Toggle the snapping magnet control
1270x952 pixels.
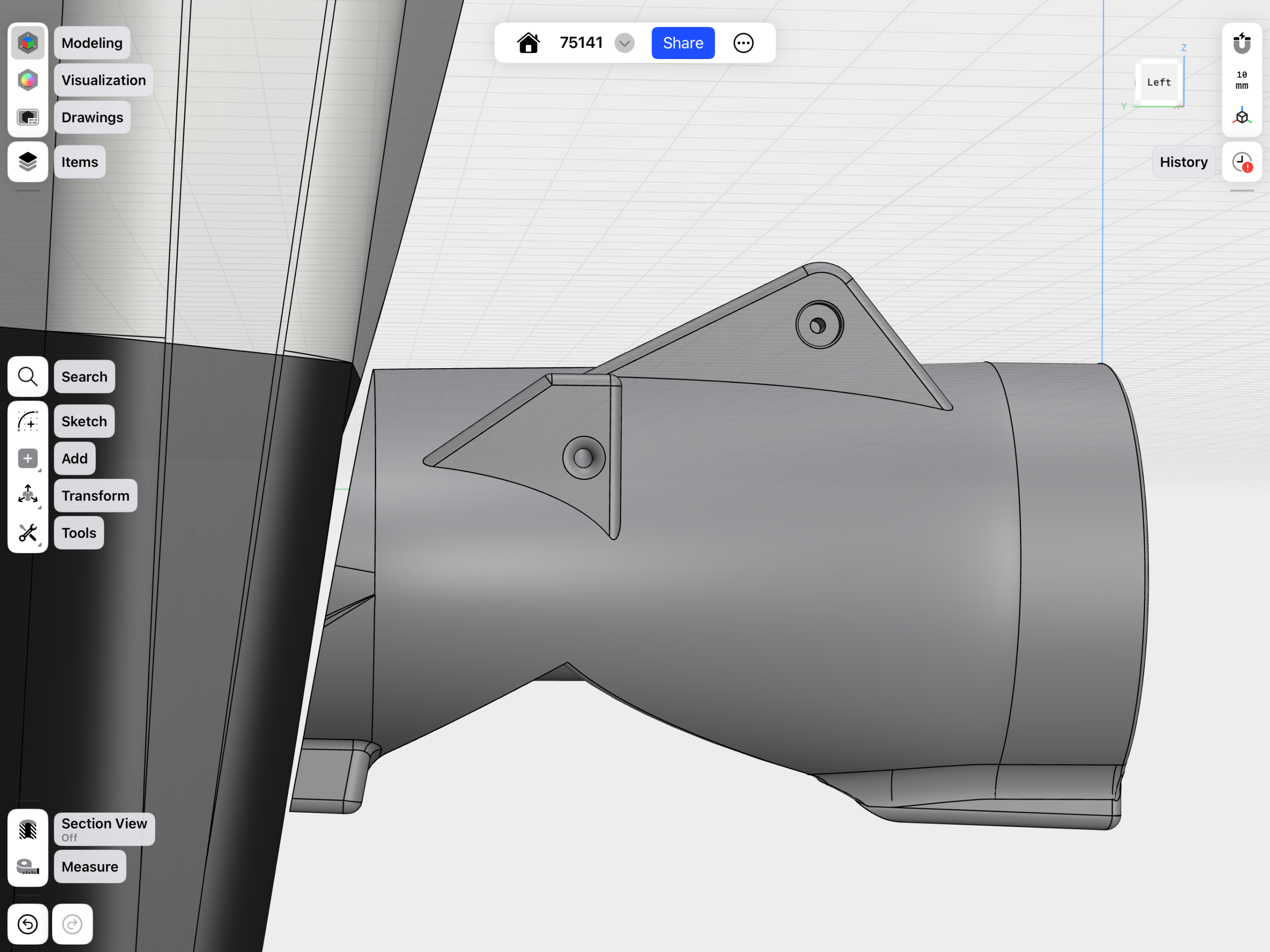pyautogui.click(x=1242, y=43)
